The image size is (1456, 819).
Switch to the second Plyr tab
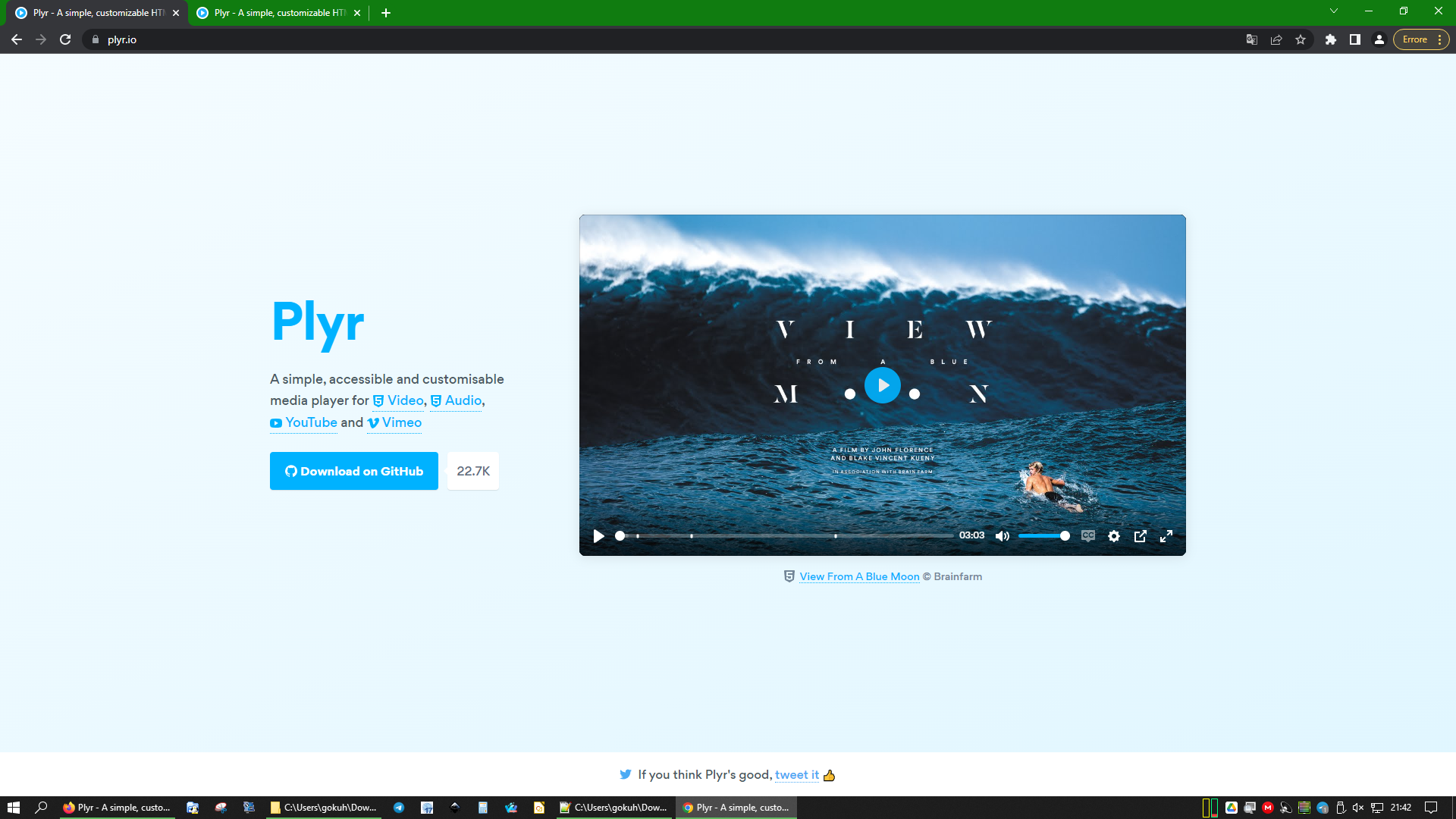pyautogui.click(x=277, y=13)
